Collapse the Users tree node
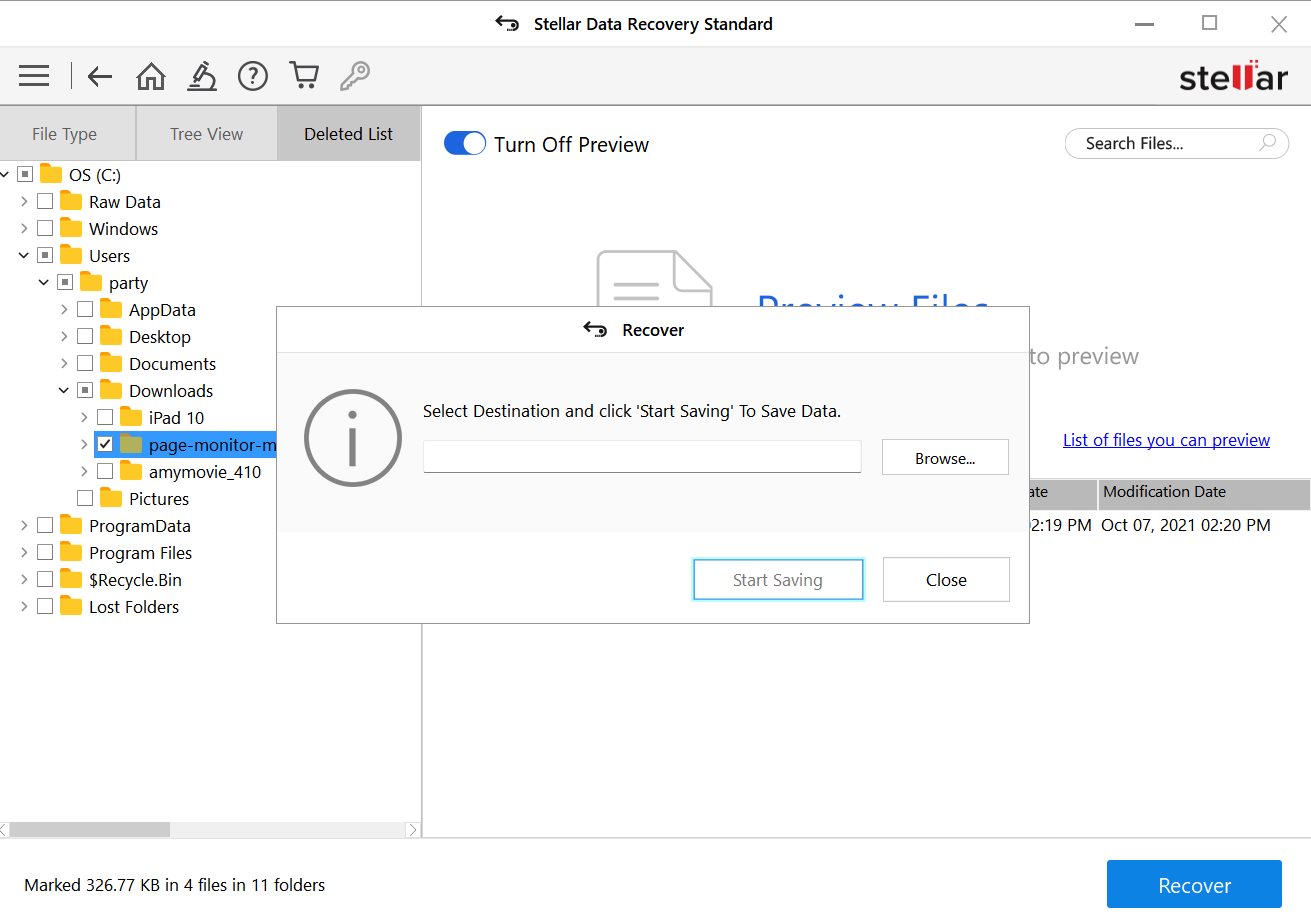The image size is (1311, 918). point(24,255)
